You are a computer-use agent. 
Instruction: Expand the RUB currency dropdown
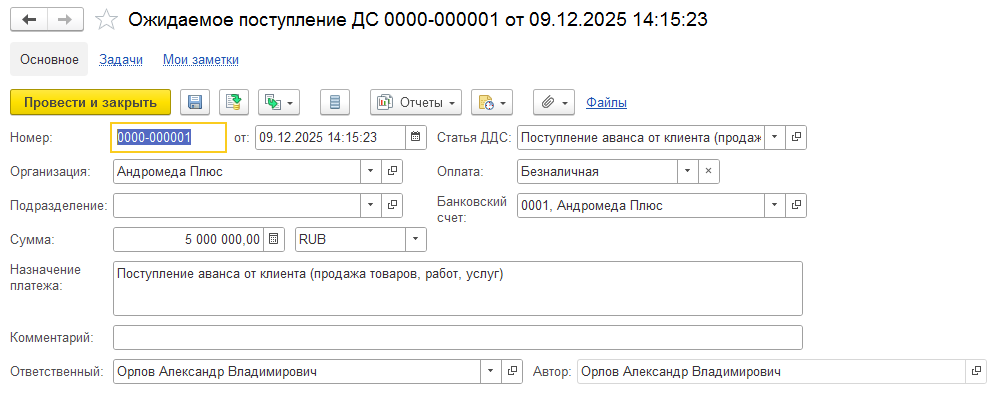point(415,239)
